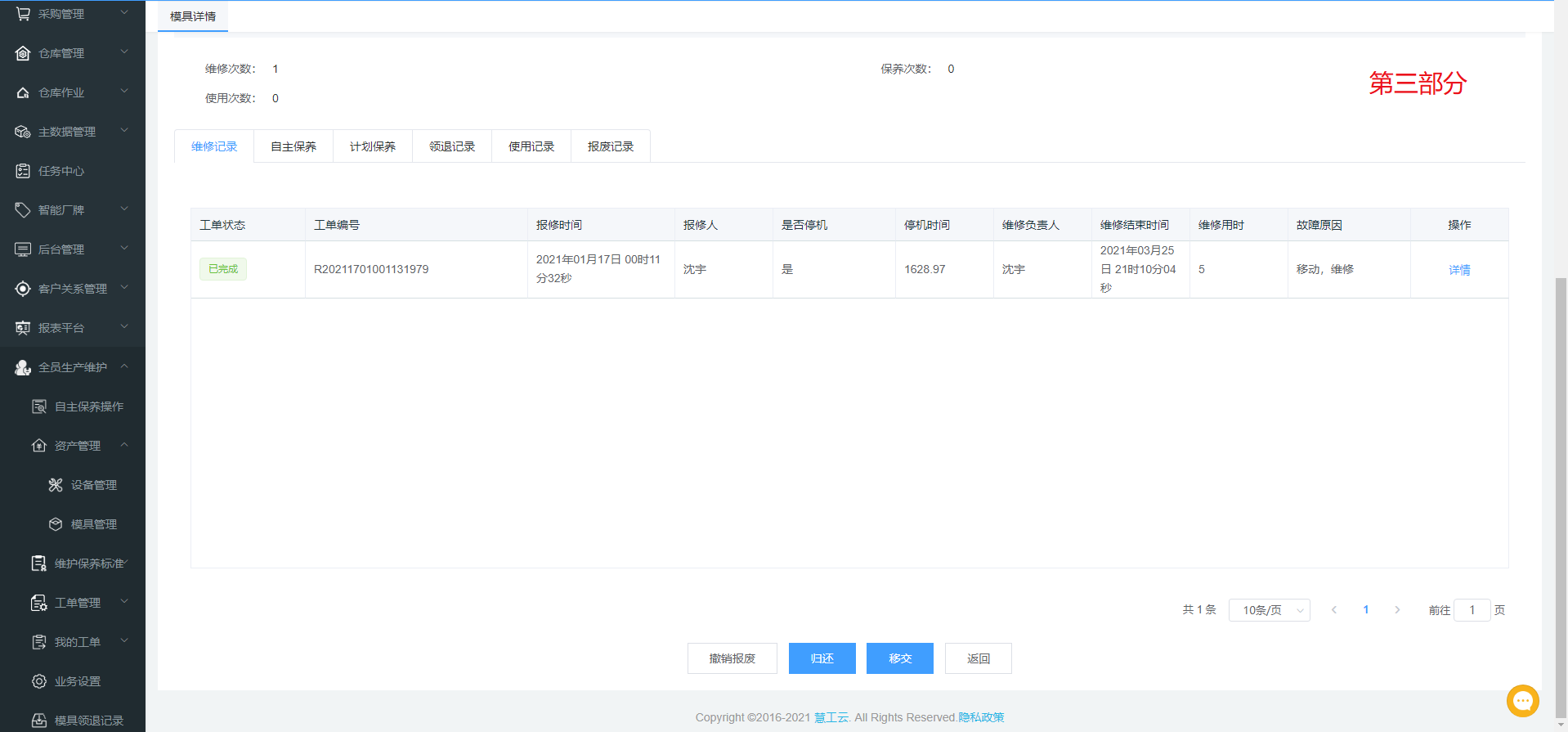Switch to the 自主保养 tab

pyautogui.click(x=293, y=146)
